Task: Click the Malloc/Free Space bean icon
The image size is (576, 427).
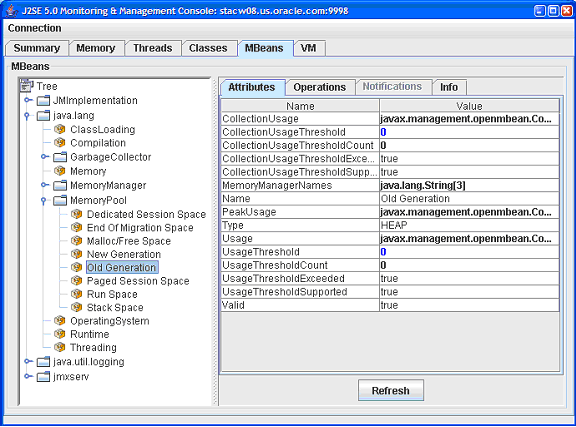Action: [x=76, y=241]
